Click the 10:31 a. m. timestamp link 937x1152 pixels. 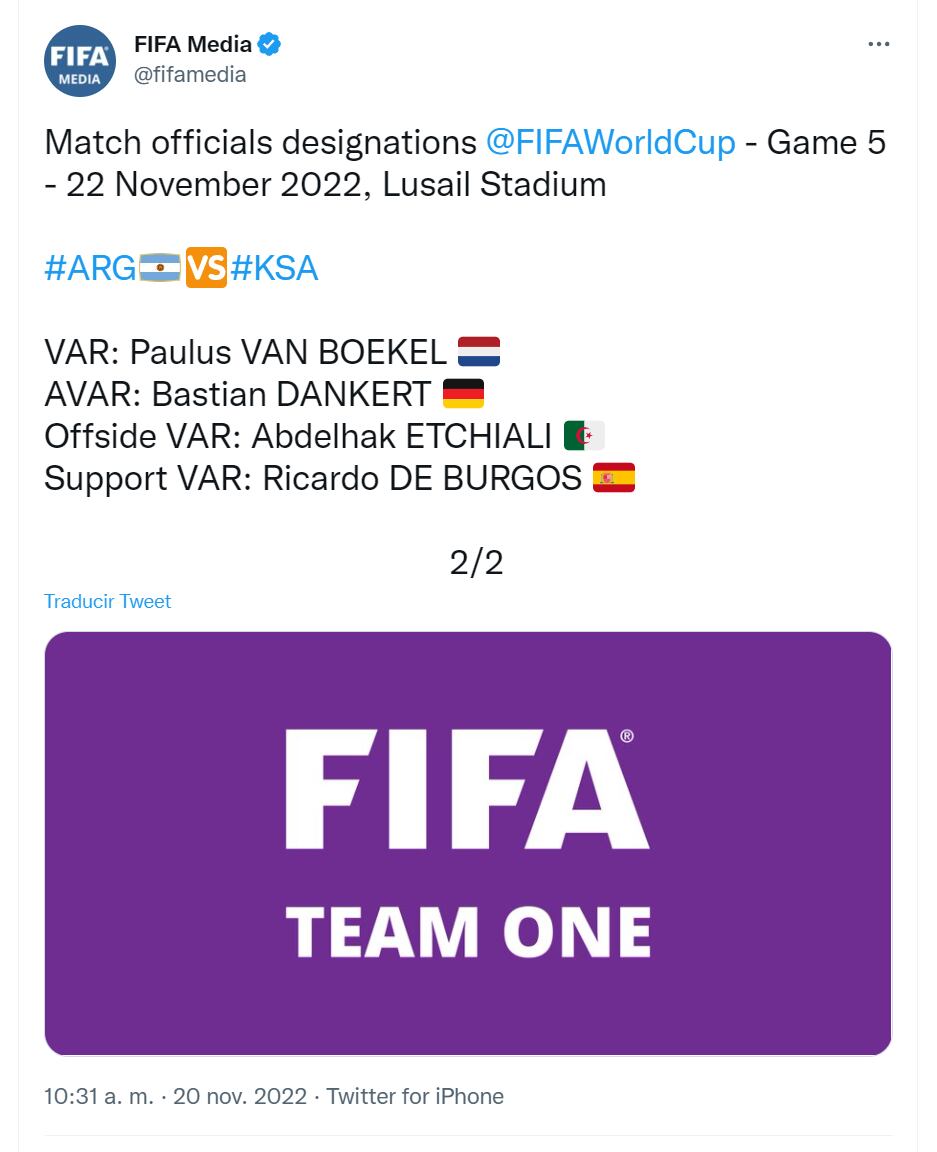point(99,1096)
